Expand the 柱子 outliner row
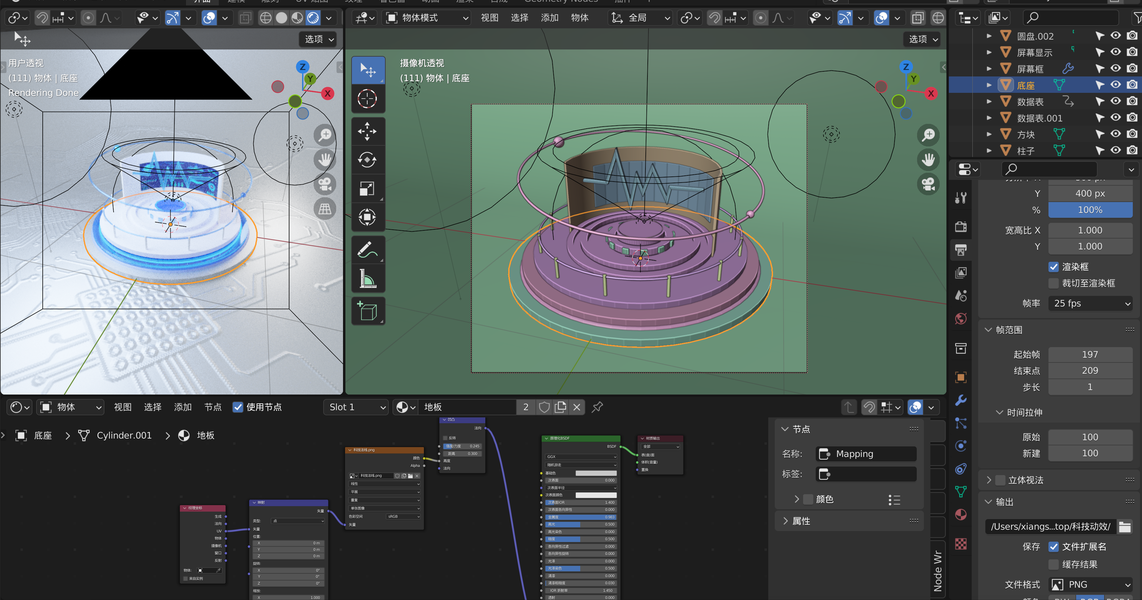The height and width of the screenshot is (600, 1142). pyautogui.click(x=989, y=151)
